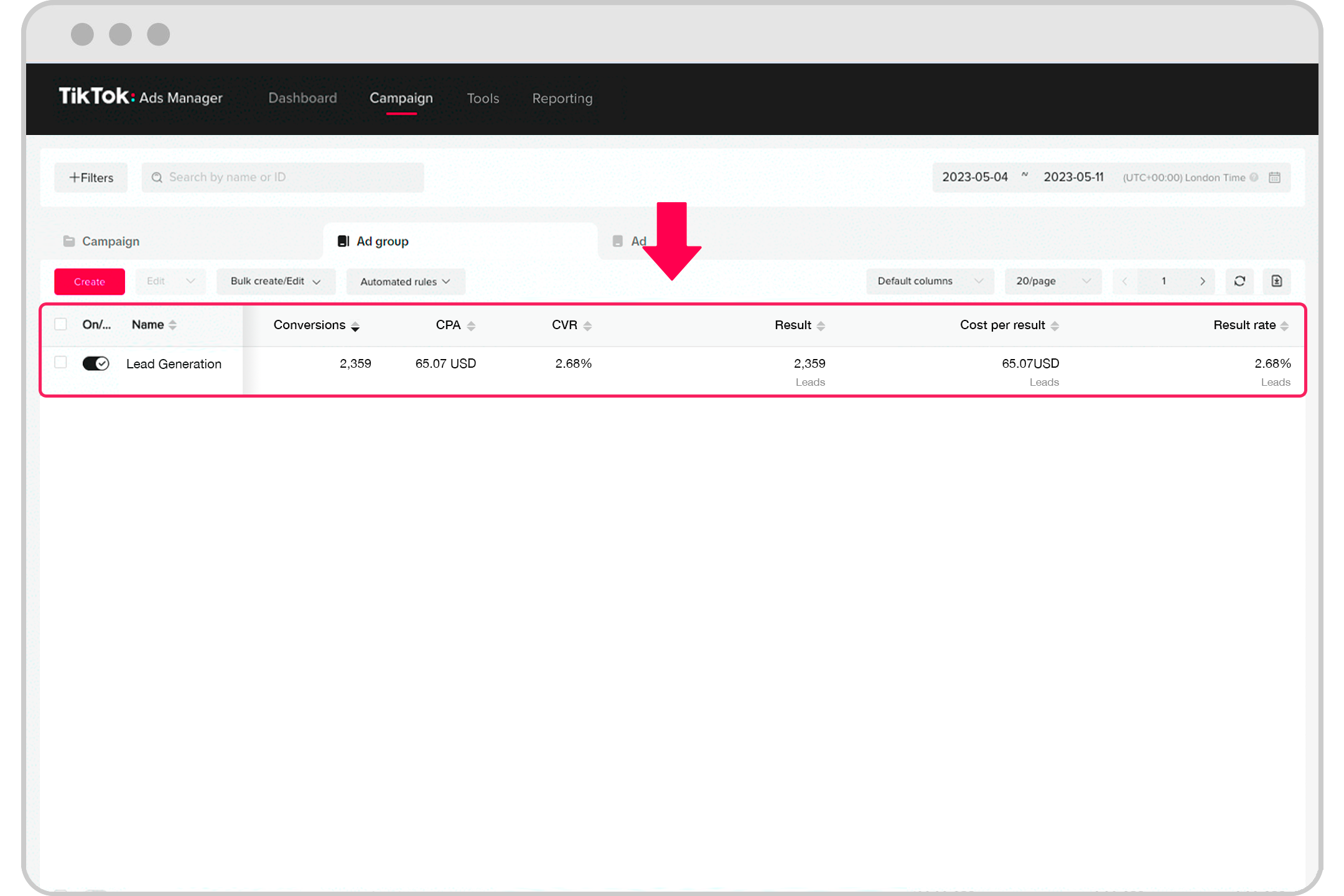This screenshot has width=1344, height=896.
Task: Click the Search by name or ID field
Action: 282,177
